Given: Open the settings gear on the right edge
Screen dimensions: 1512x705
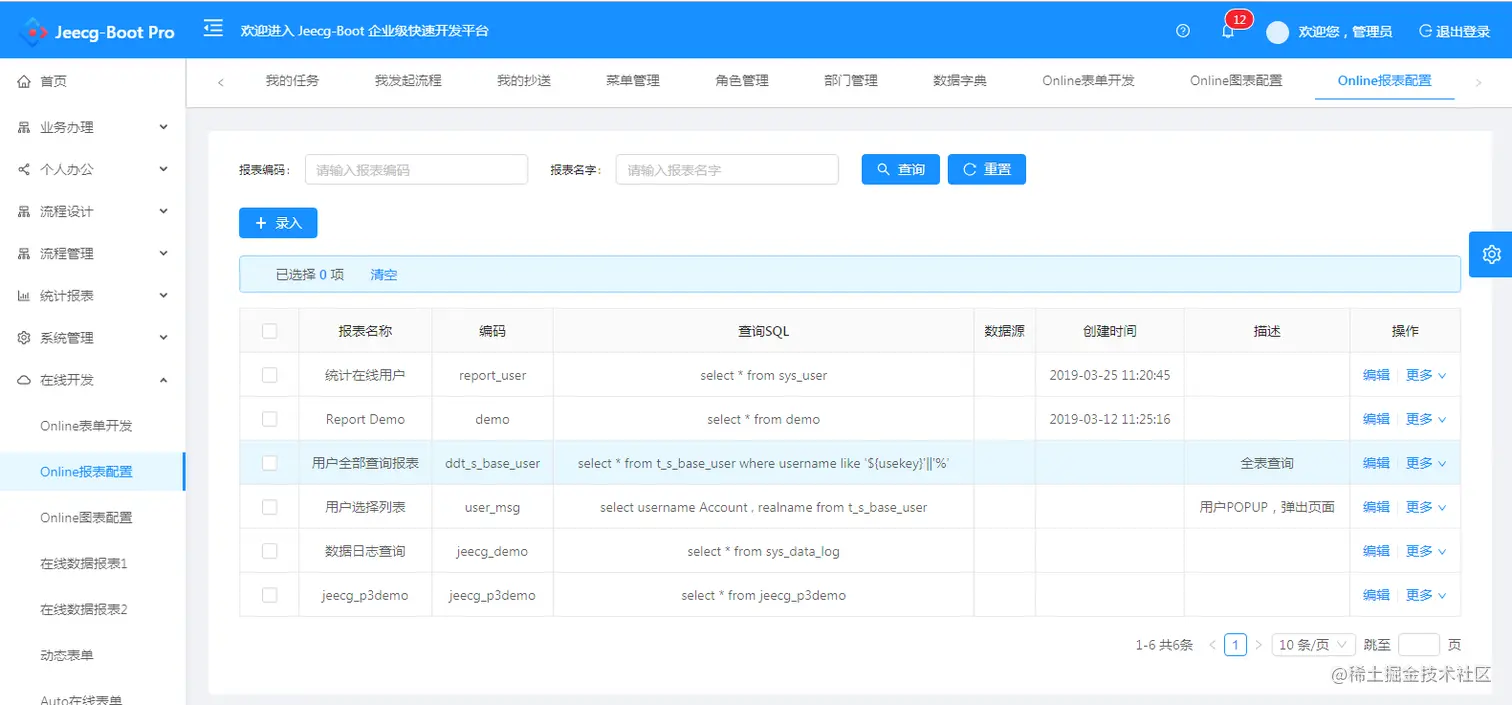Looking at the screenshot, I should pyautogui.click(x=1491, y=254).
